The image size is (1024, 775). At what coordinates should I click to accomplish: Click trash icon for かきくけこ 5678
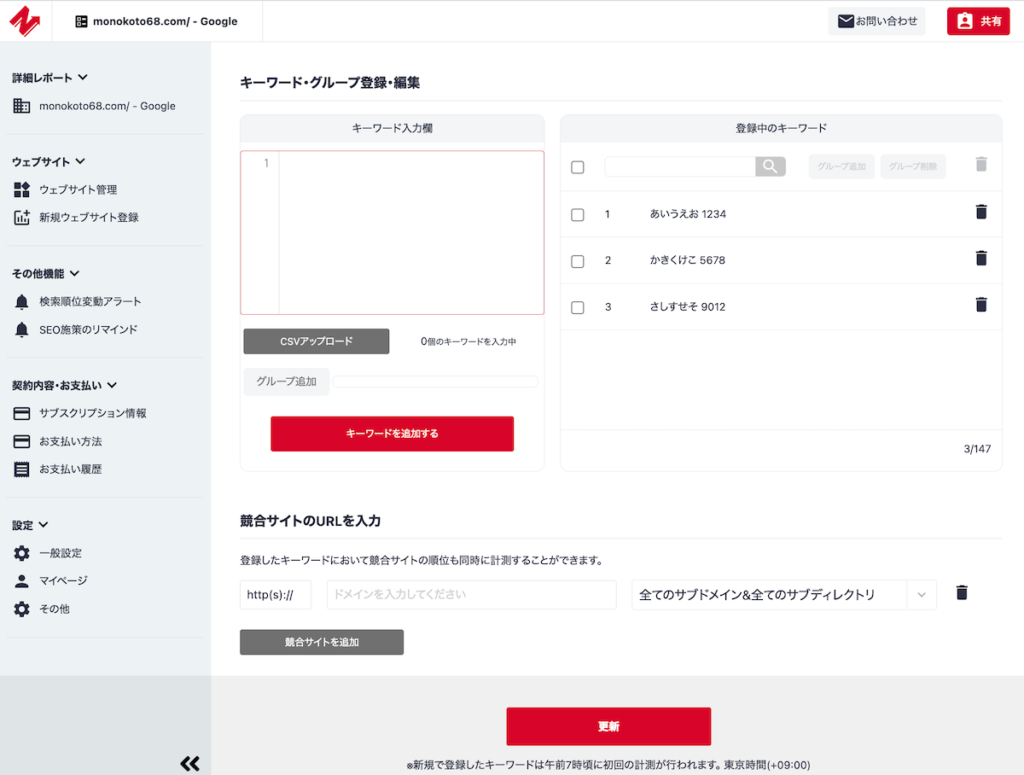pos(980,258)
